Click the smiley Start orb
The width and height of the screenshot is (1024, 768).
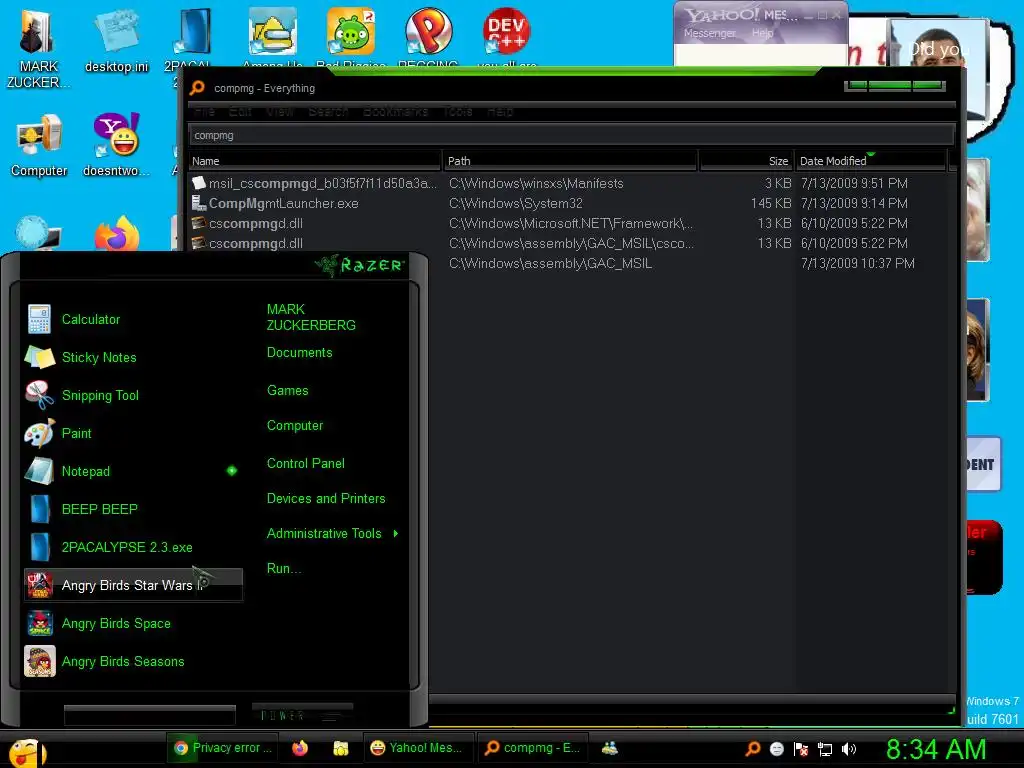[x=25, y=751]
